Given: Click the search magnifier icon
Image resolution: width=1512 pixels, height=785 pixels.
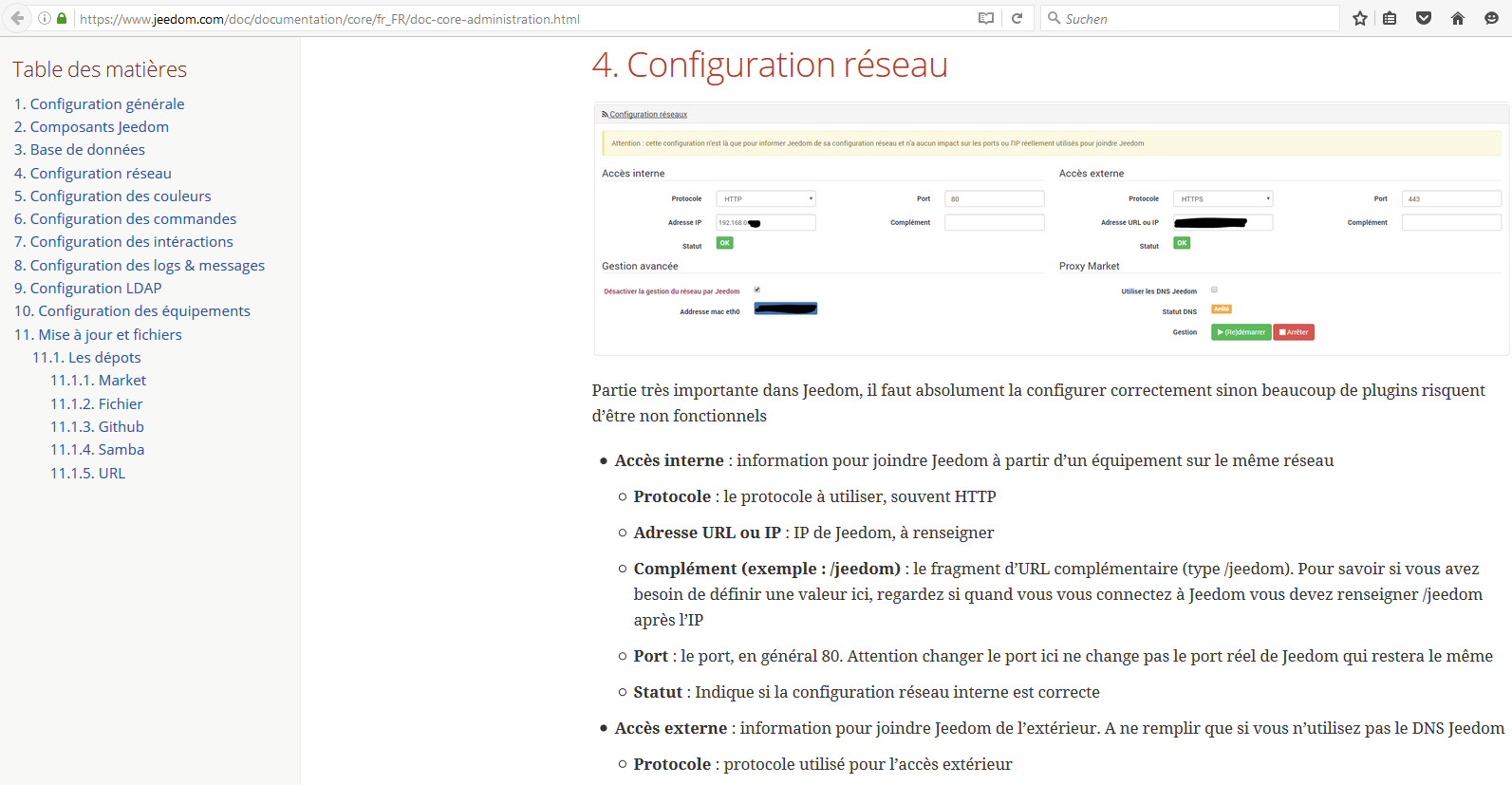Looking at the screenshot, I should coord(1054,18).
